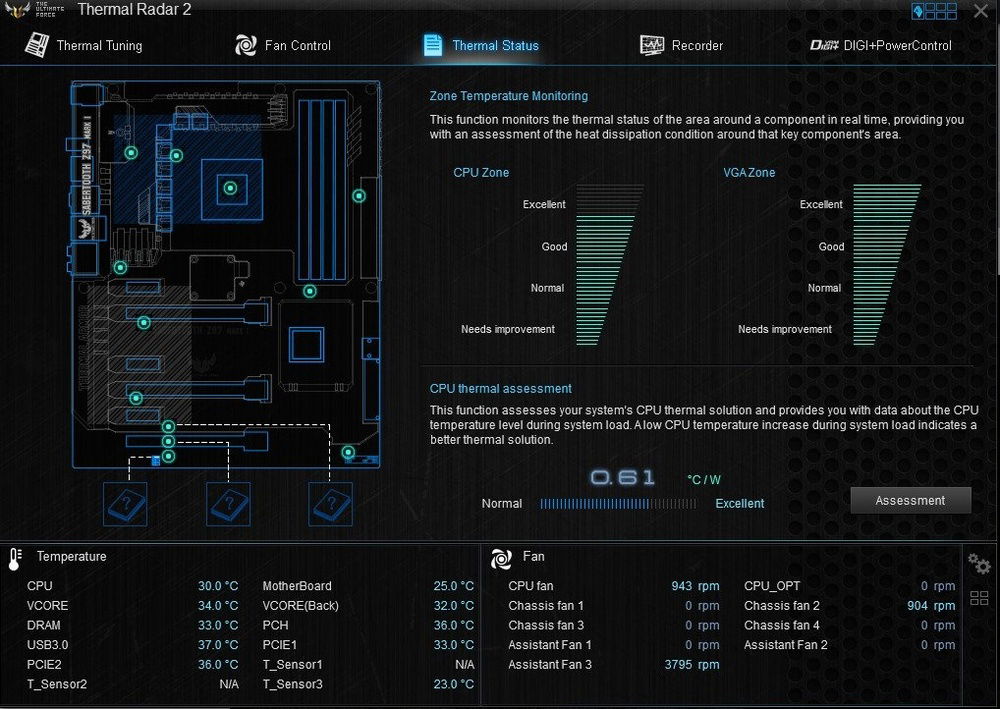Click the grid view icon below the gear
1000x709 pixels.
point(979,598)
